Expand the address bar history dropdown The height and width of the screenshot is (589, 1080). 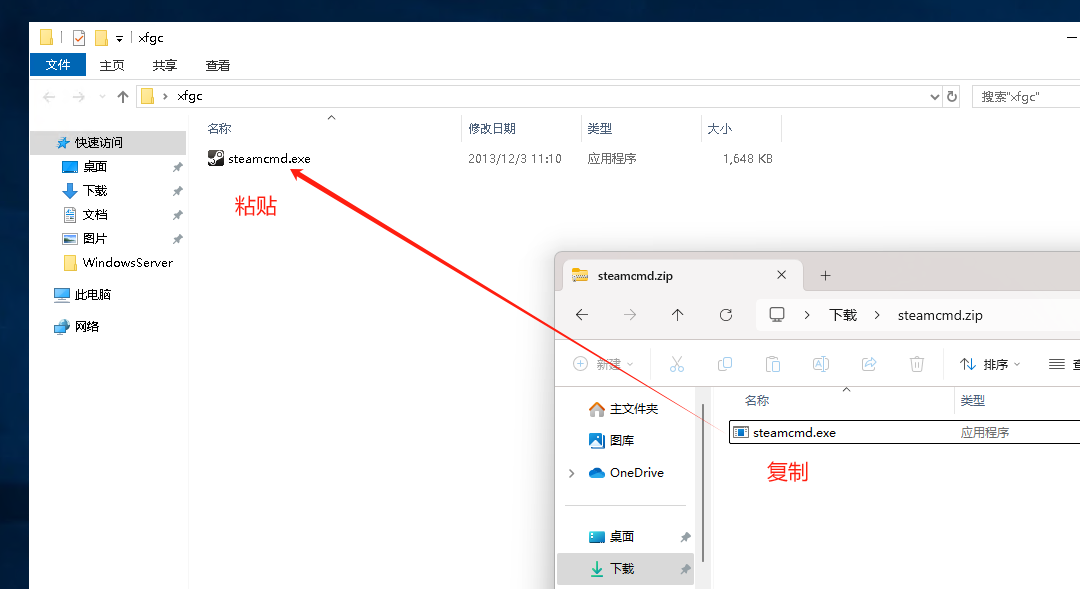[934, 97]
